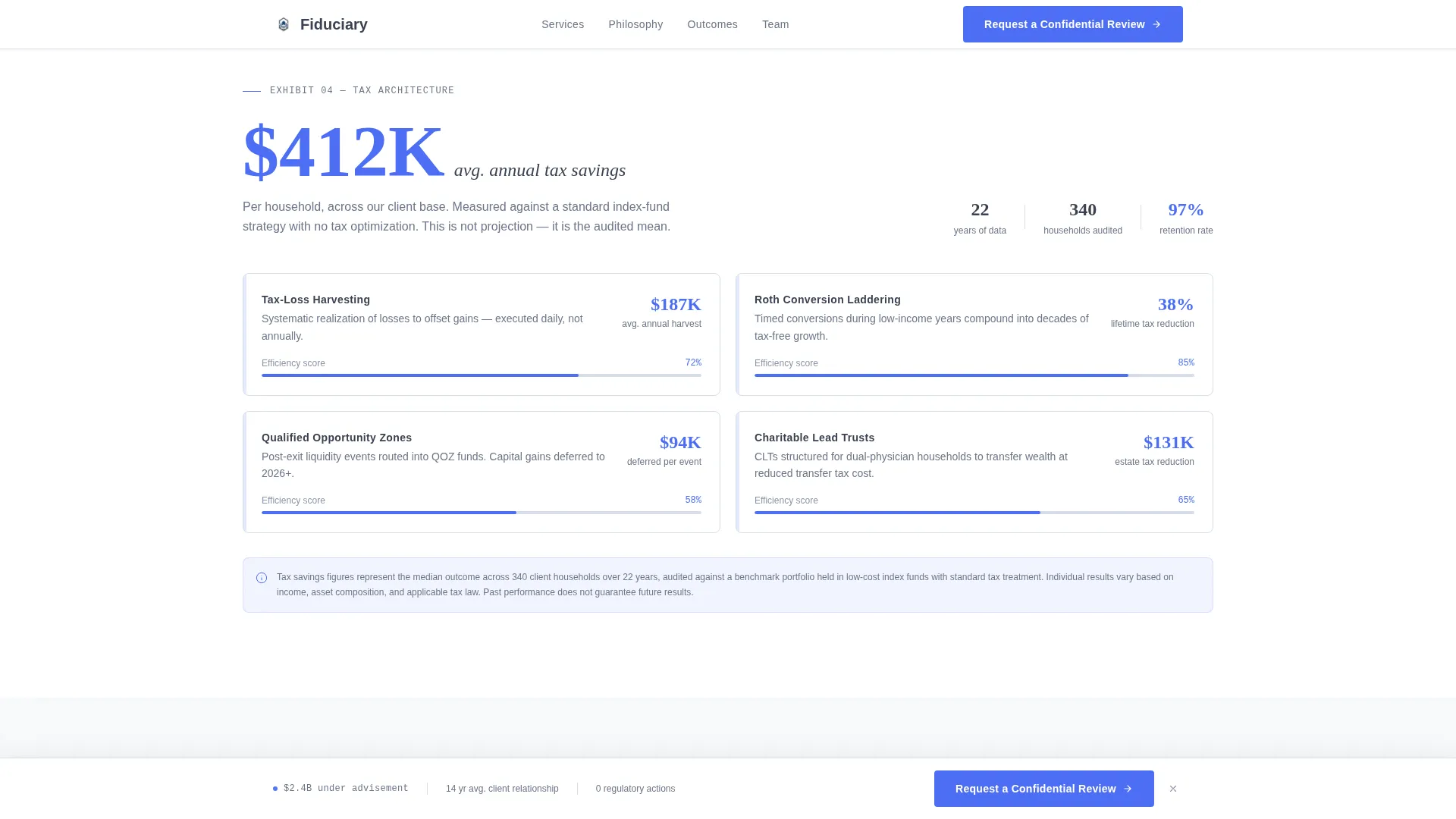Click the tax savings disclaimer paragraph
Image resolution: width=1456 pixels, height=819 pixels.
coord(725,585)
